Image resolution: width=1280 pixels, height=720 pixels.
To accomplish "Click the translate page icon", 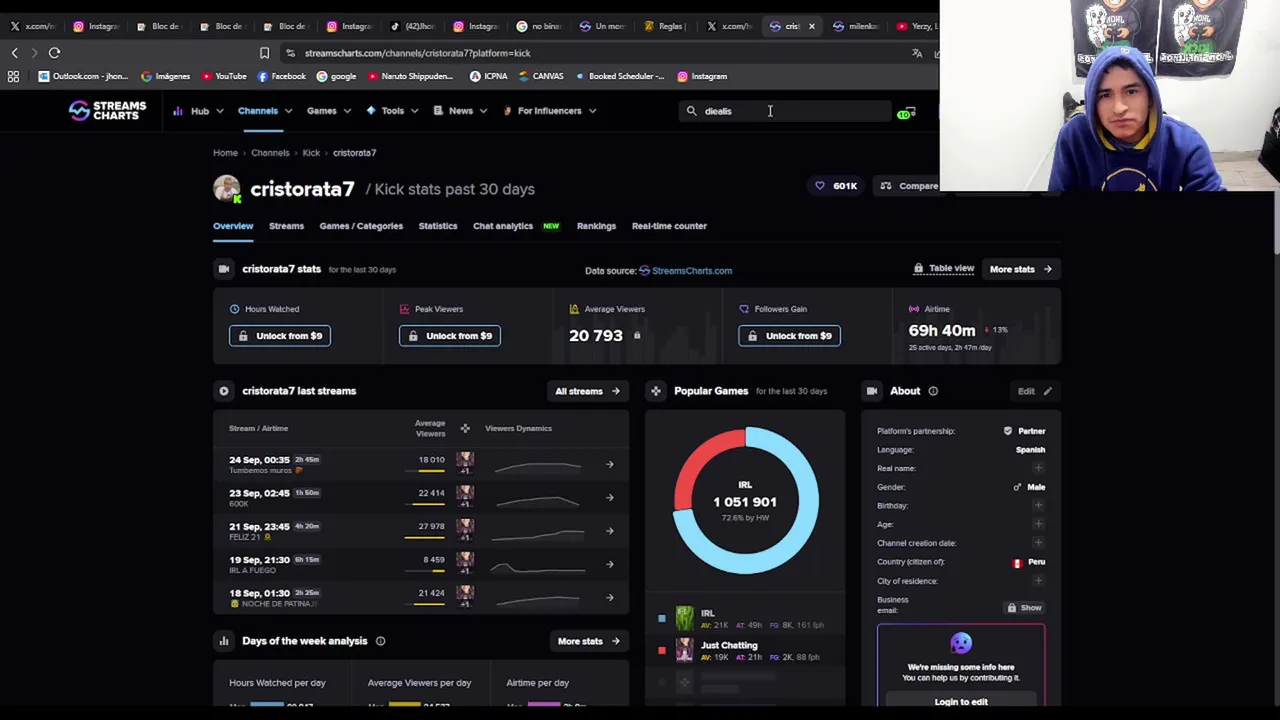I will pos(916,53).
